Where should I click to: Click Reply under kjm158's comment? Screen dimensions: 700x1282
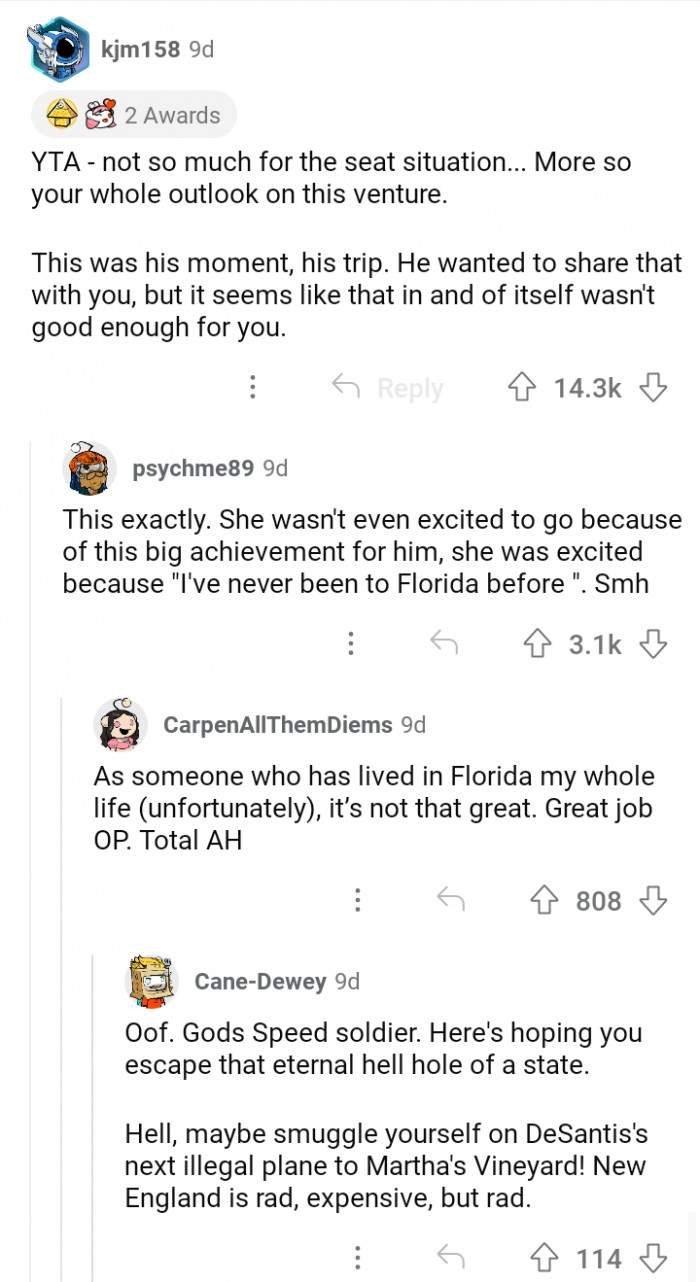[387, 388]
